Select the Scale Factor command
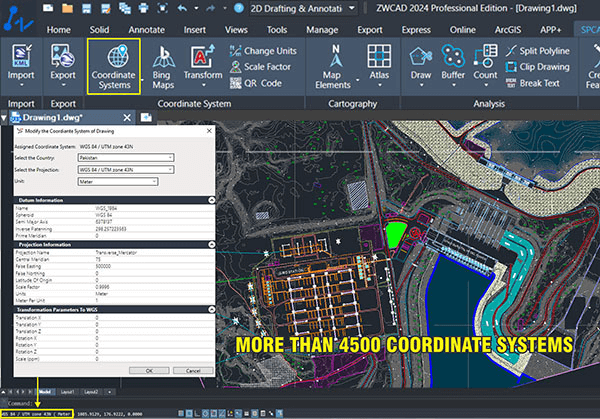Viewport: 600px width, 419px height. [260, 67]
